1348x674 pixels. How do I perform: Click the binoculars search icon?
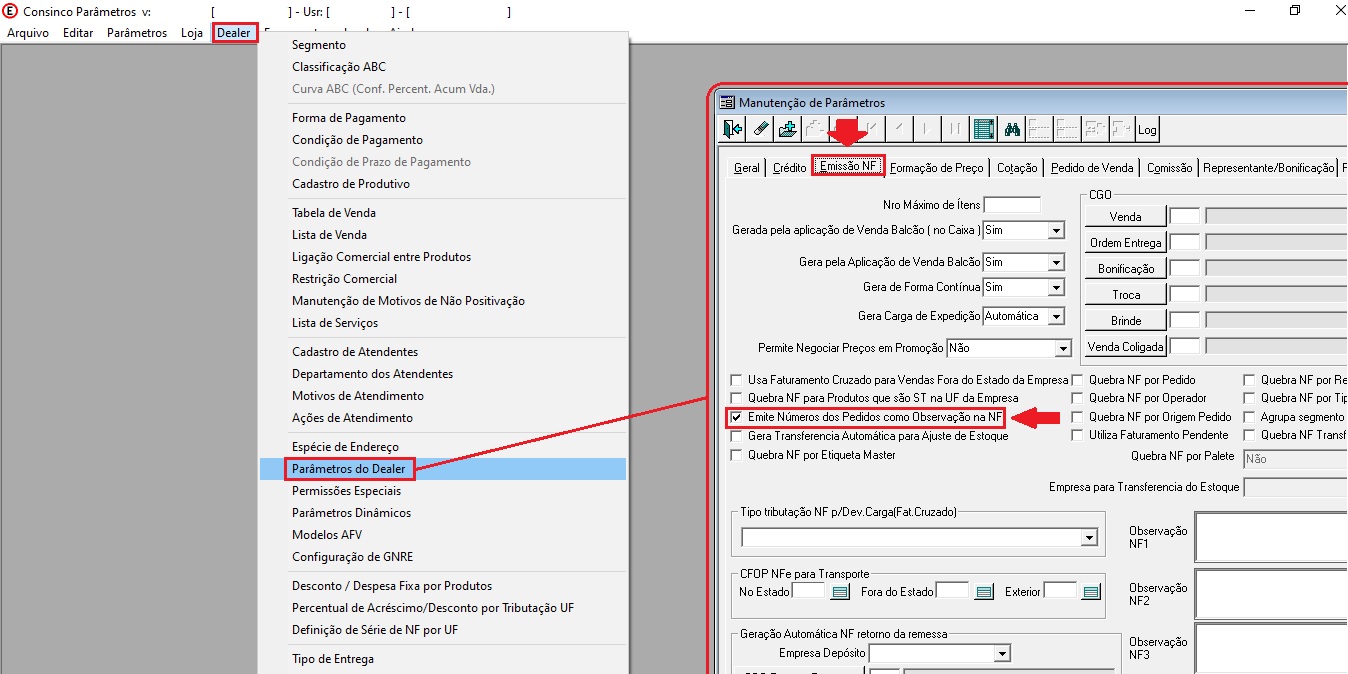(1011, 129)
